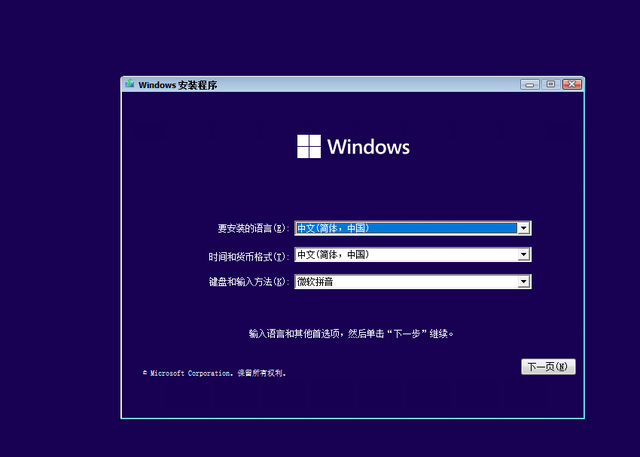Minimize the Windows 安装程序 window
This screenshot has width=640, height=457.
530,84
